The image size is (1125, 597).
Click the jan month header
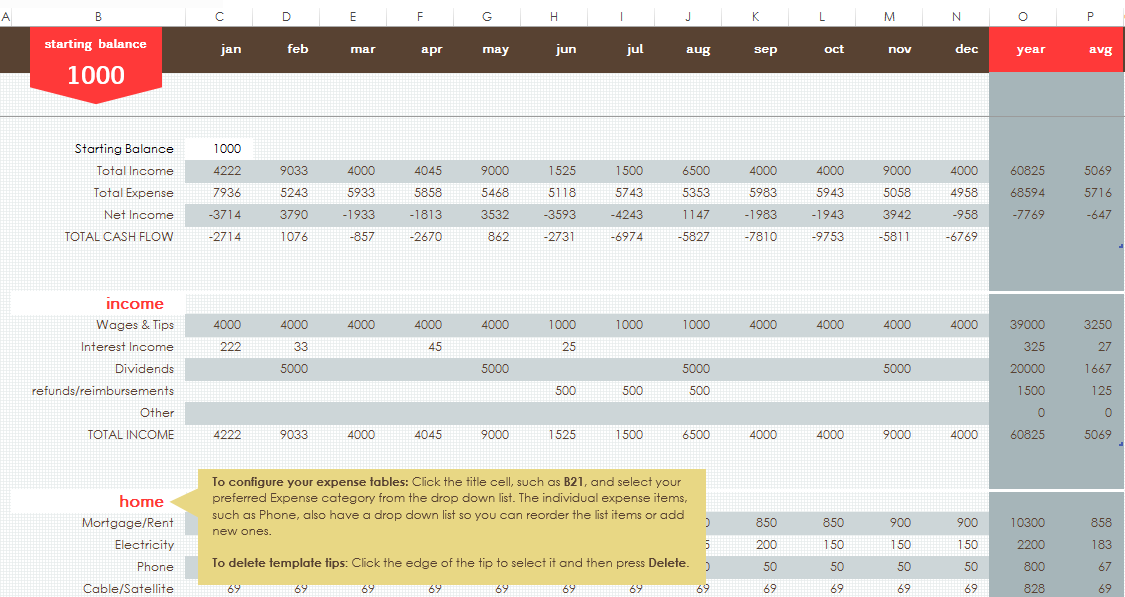pyautogui.click(x=231, y=50)
